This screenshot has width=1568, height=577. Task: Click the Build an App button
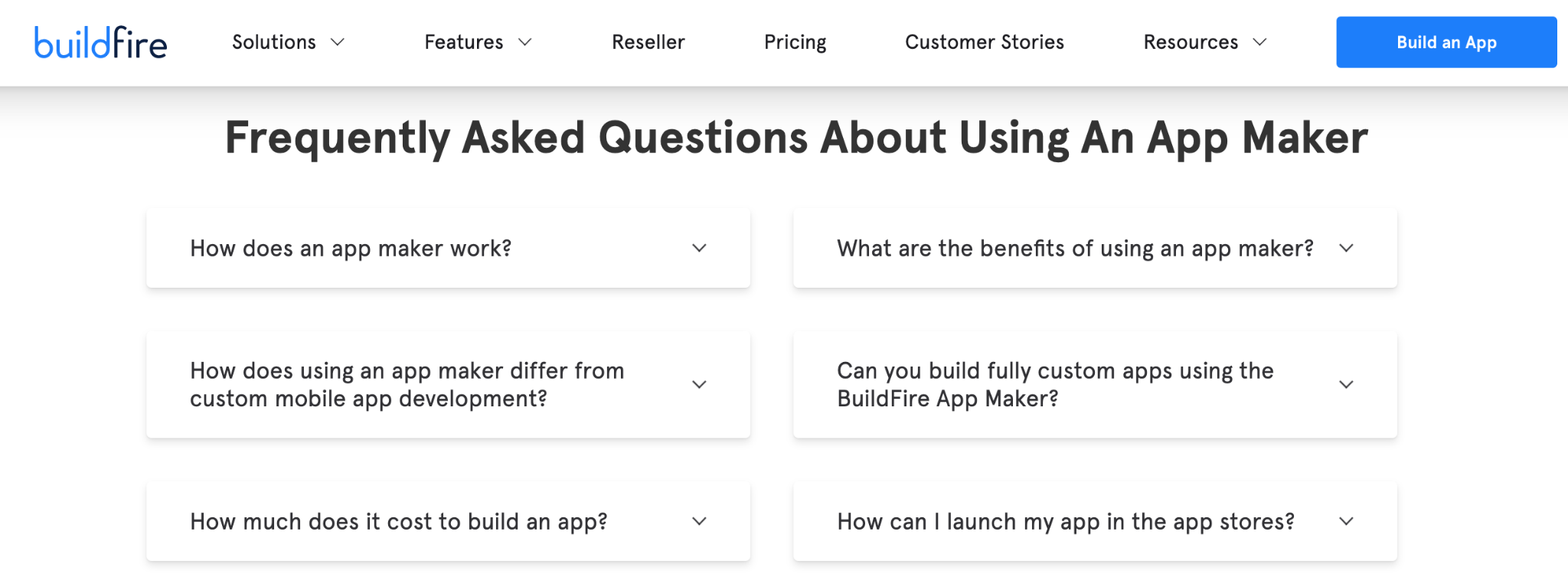click(1445, 42)
